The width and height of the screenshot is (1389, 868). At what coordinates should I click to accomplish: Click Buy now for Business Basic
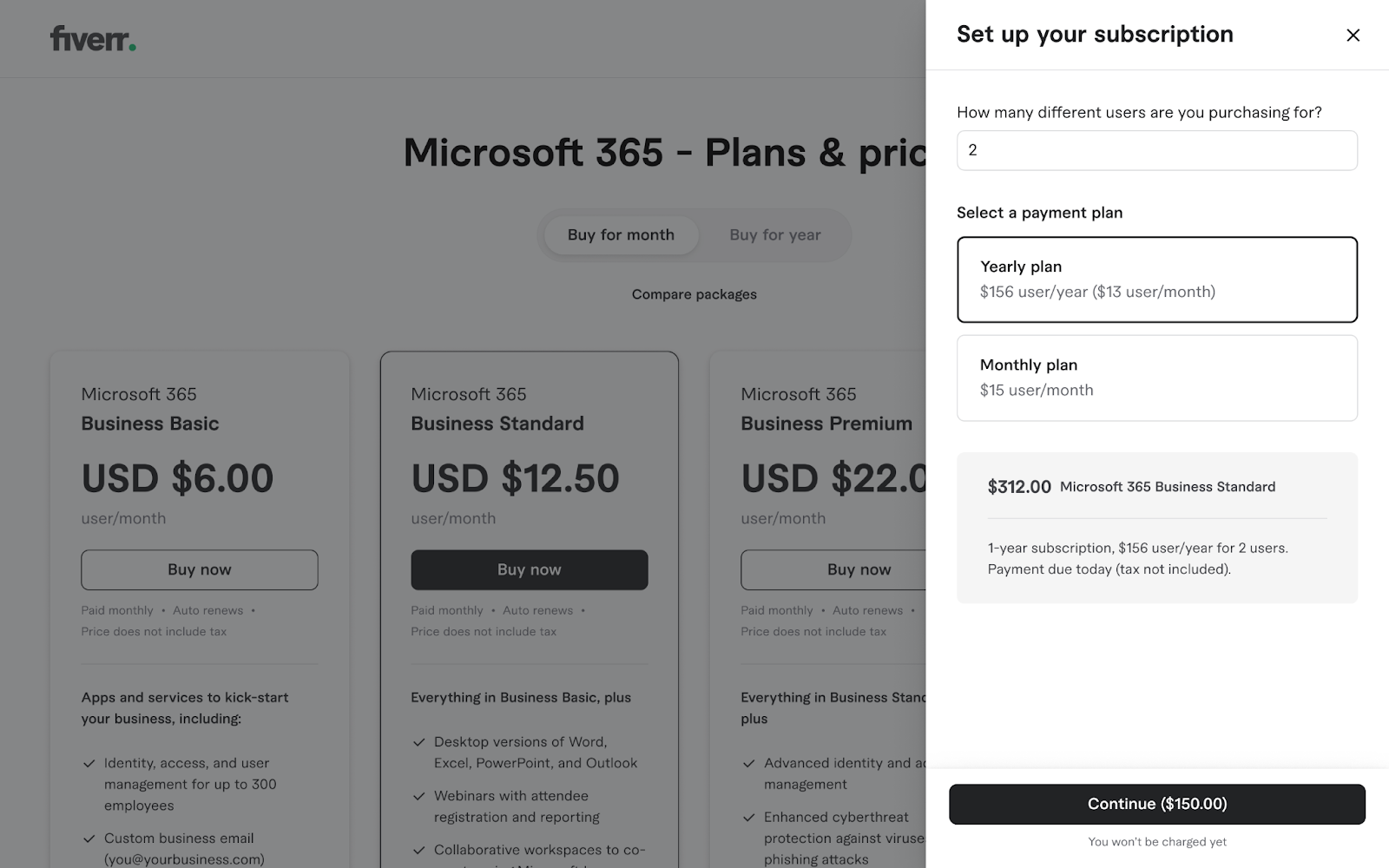point(200,569)
